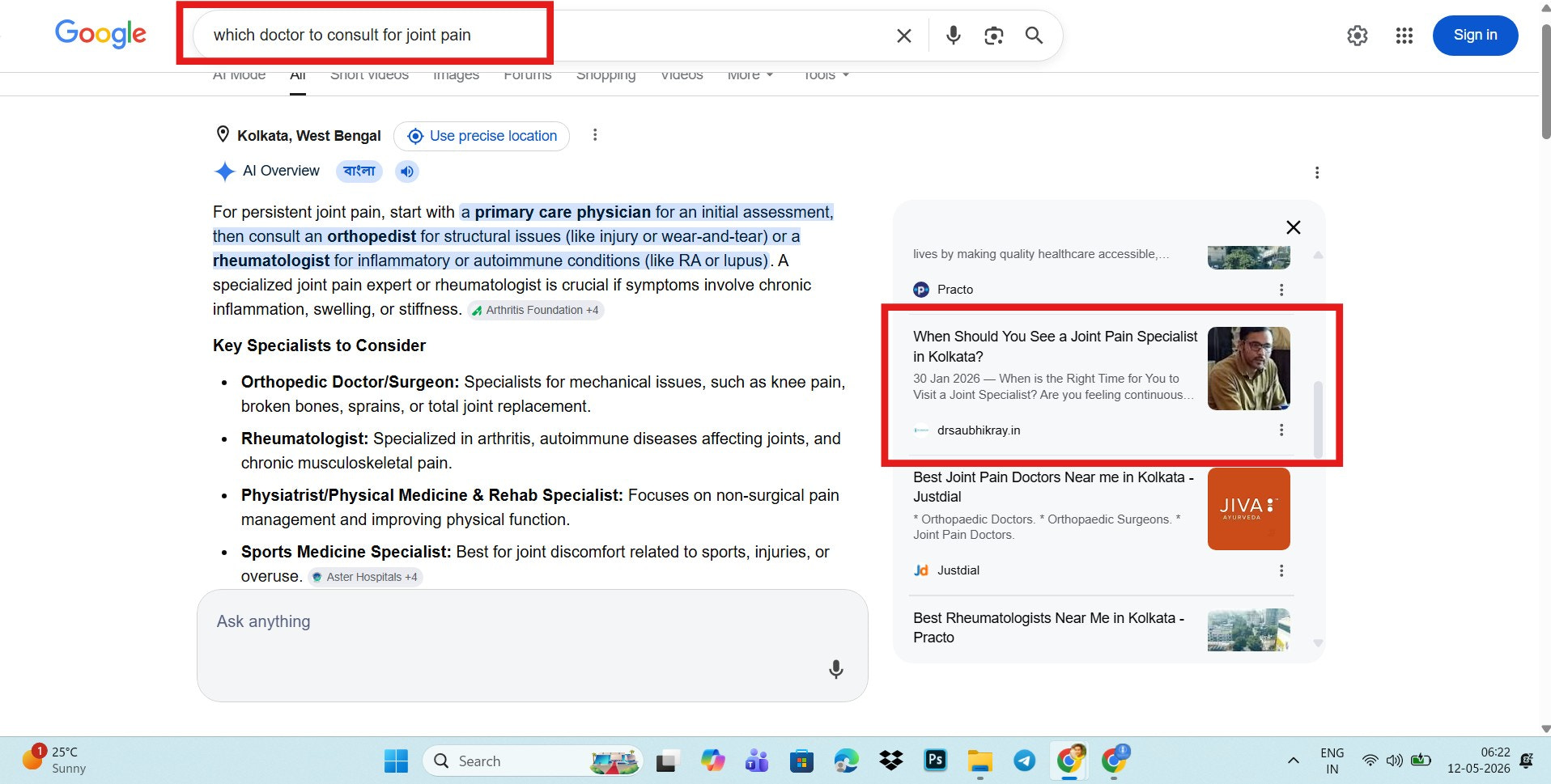Listen to AI Overview via speaker icon
This screenshot has width=1551, height=784.
[x=407, y=171]
